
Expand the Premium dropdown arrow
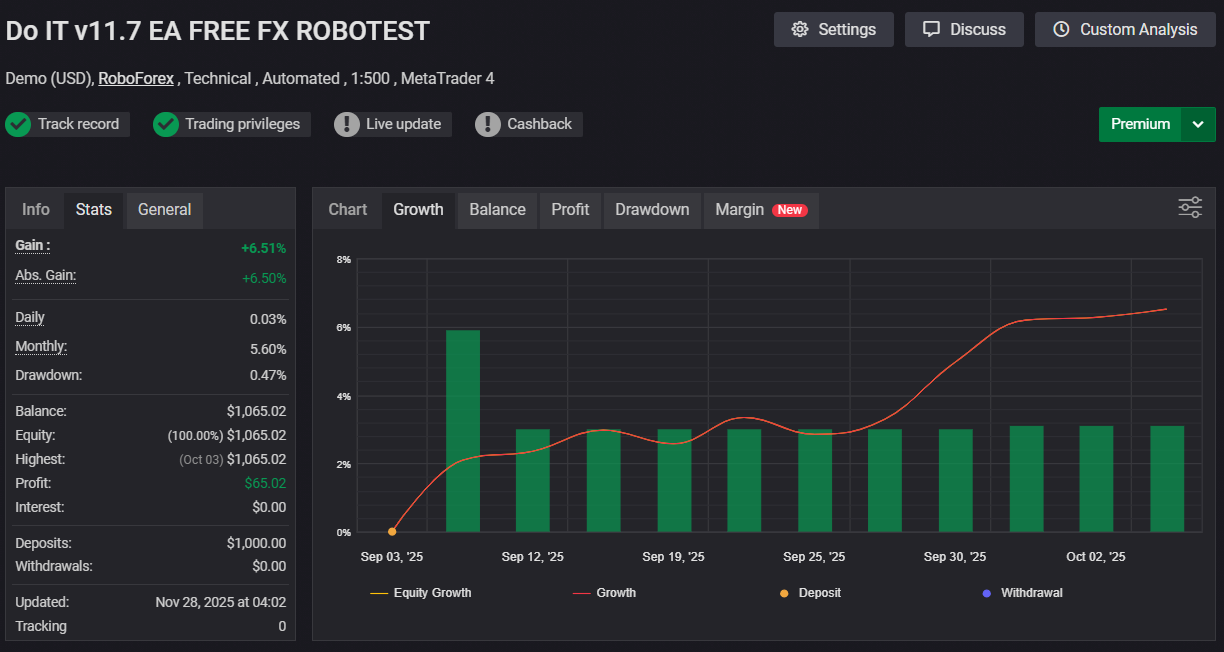tap(1198, 124)
